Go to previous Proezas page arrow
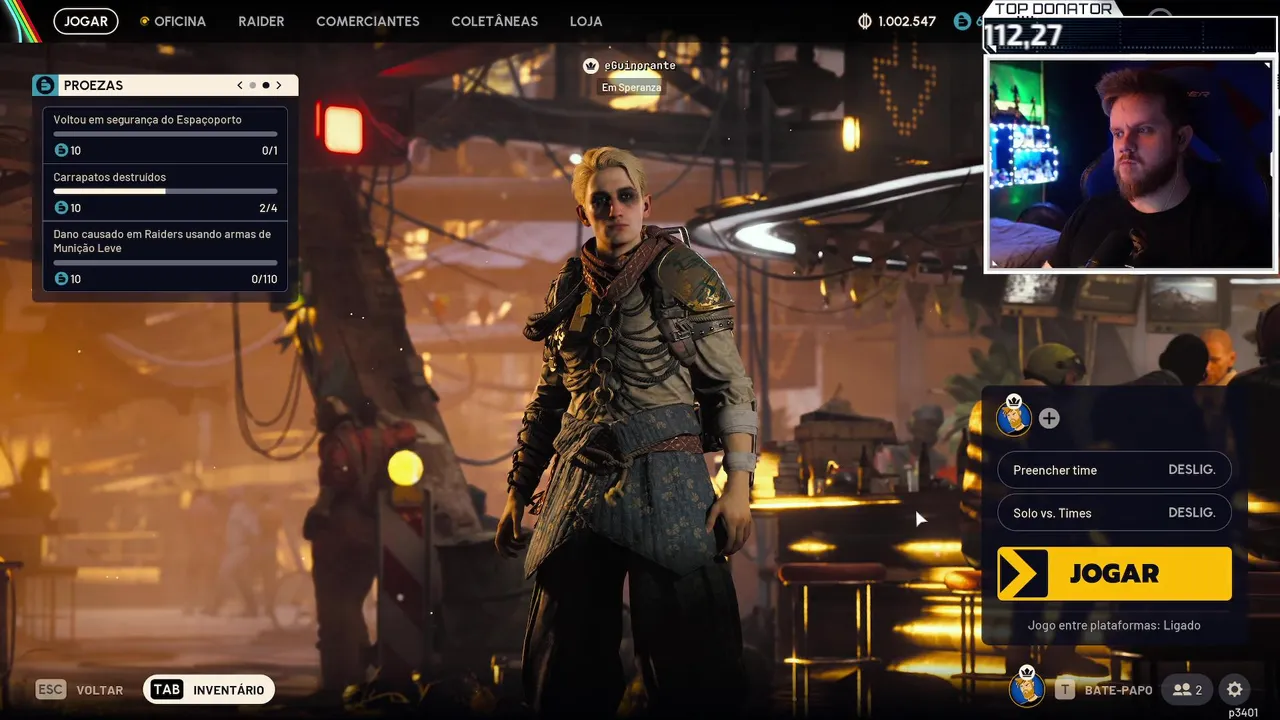Viewport: 1280px width, 720px height. click(x=240, y=85)
